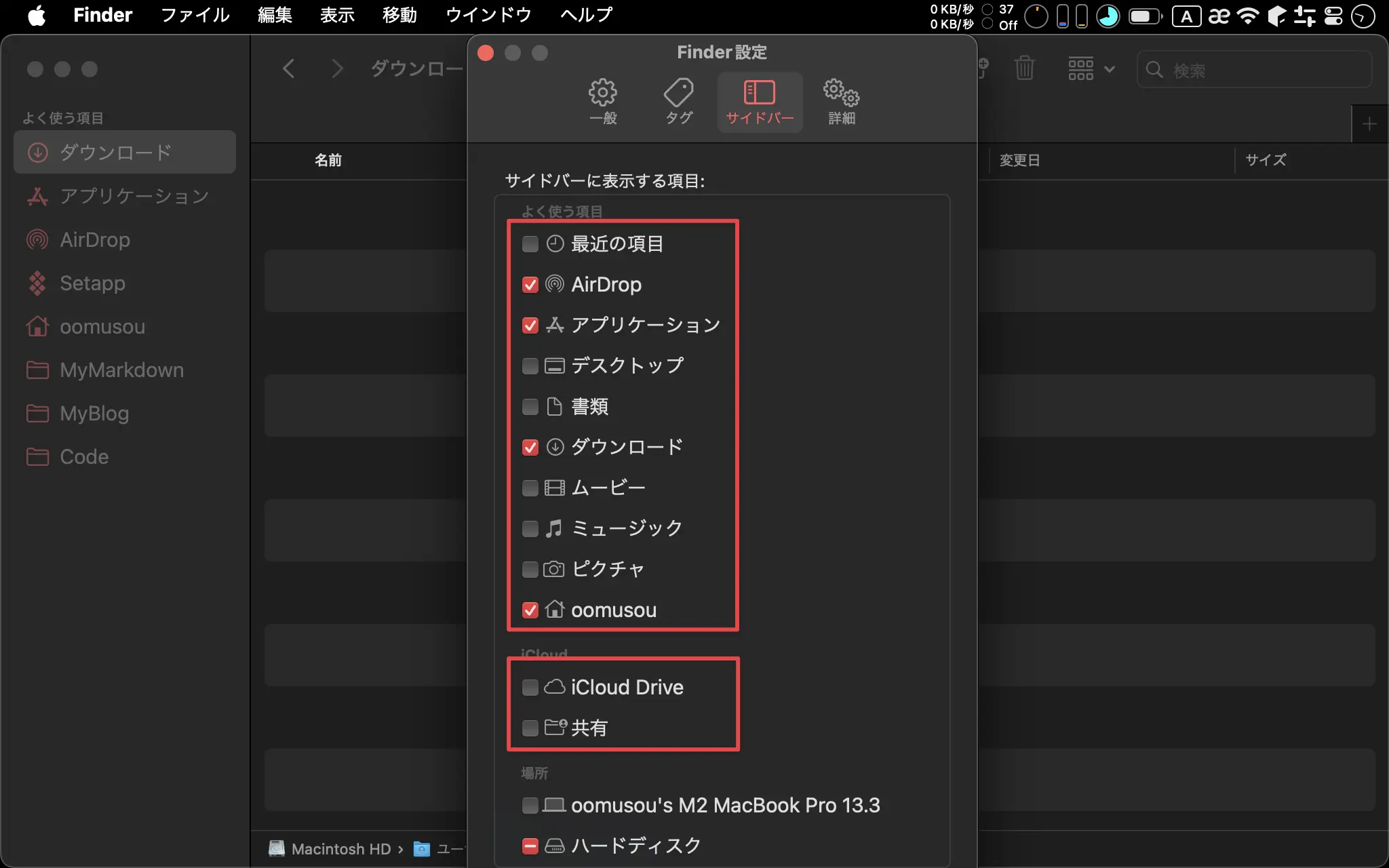Open Control Center from menu bar

click(1333, 16)
